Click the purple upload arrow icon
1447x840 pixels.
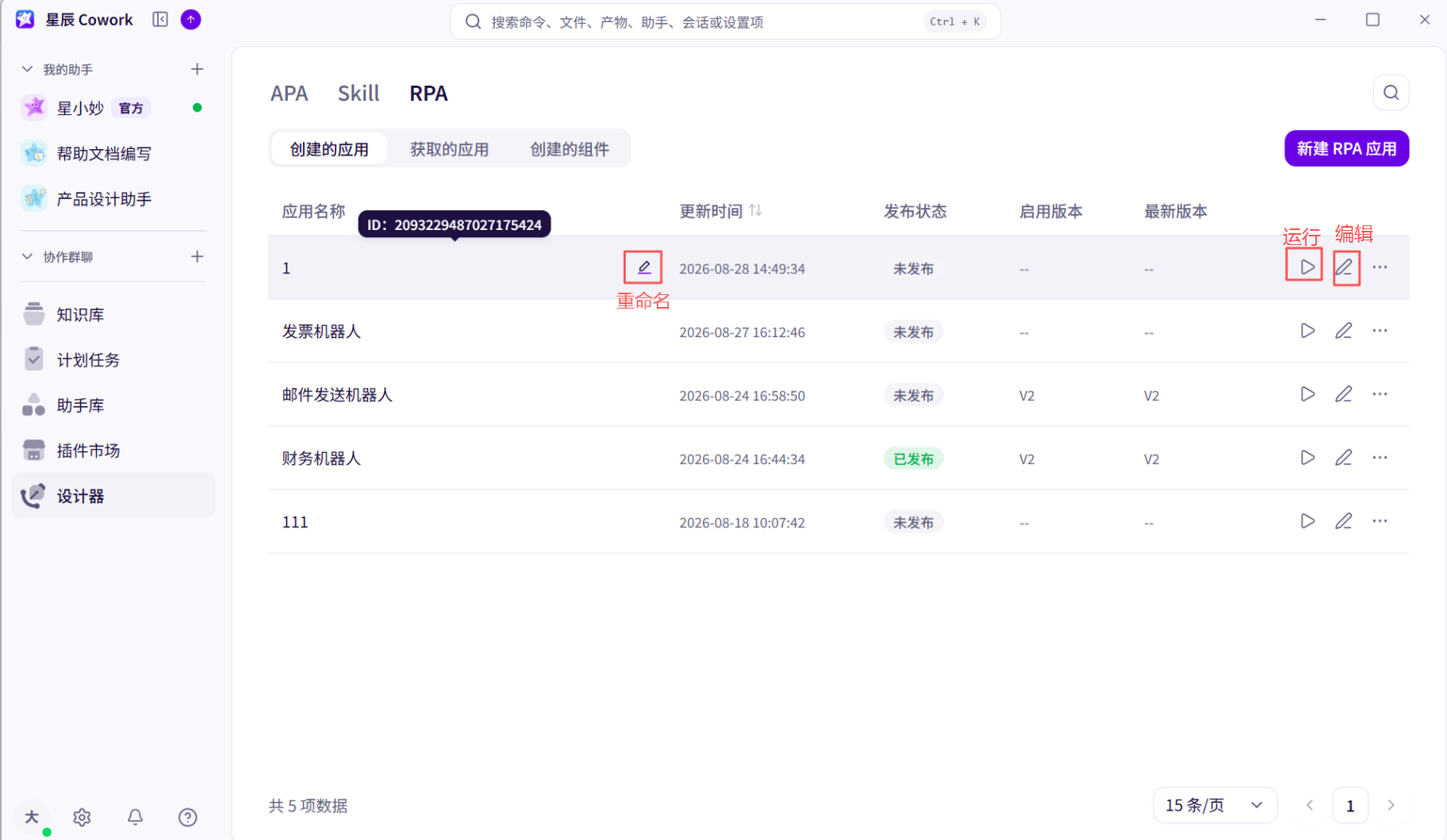click(x=190, y=19)
